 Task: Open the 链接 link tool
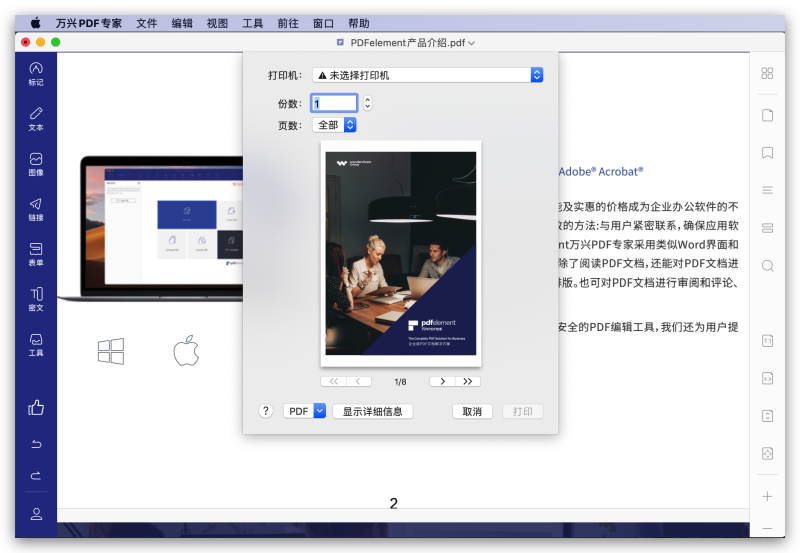[36, 209]
